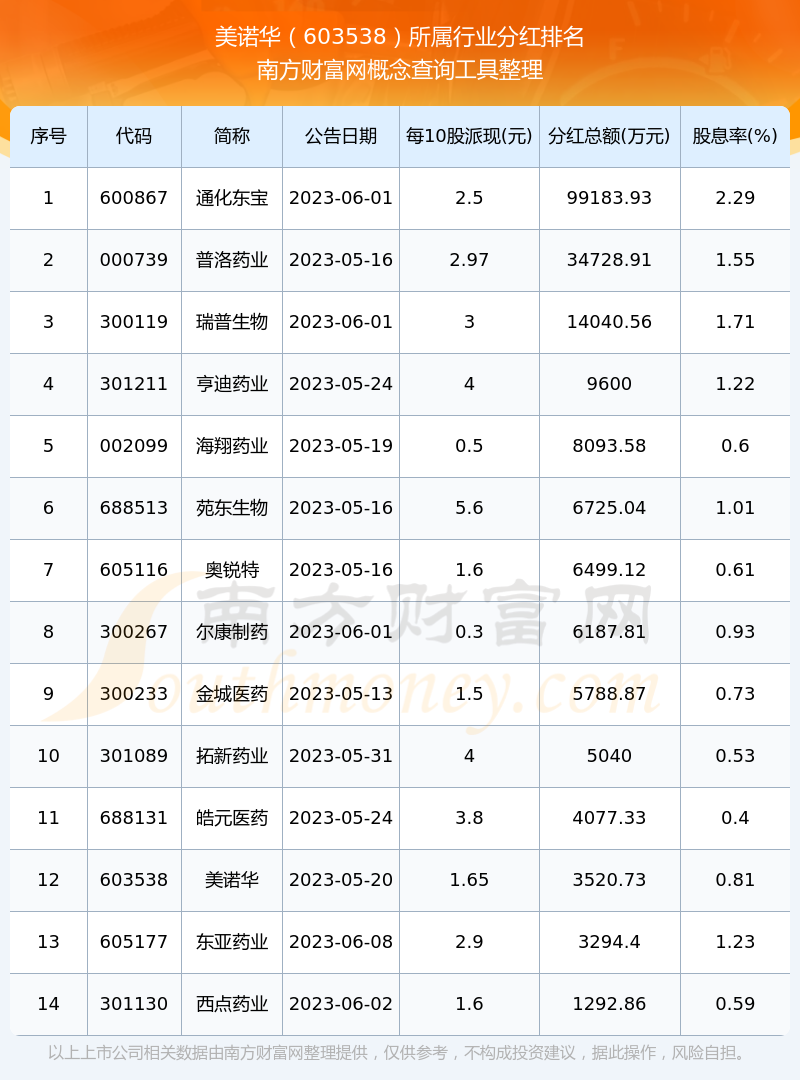Click the 序号 column header
The width and height of the screenshot is (800, 1080).
[48, 136]
